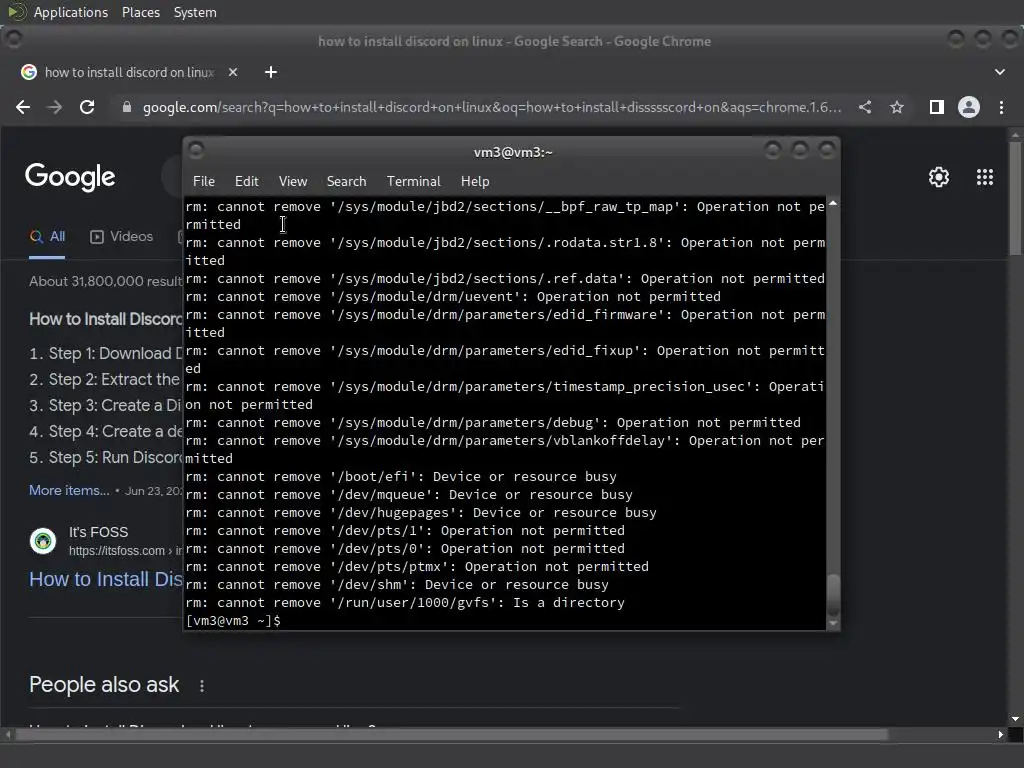1024x768 pixels.
Task: Open the System menu in top panel
Action: point(195,12)
